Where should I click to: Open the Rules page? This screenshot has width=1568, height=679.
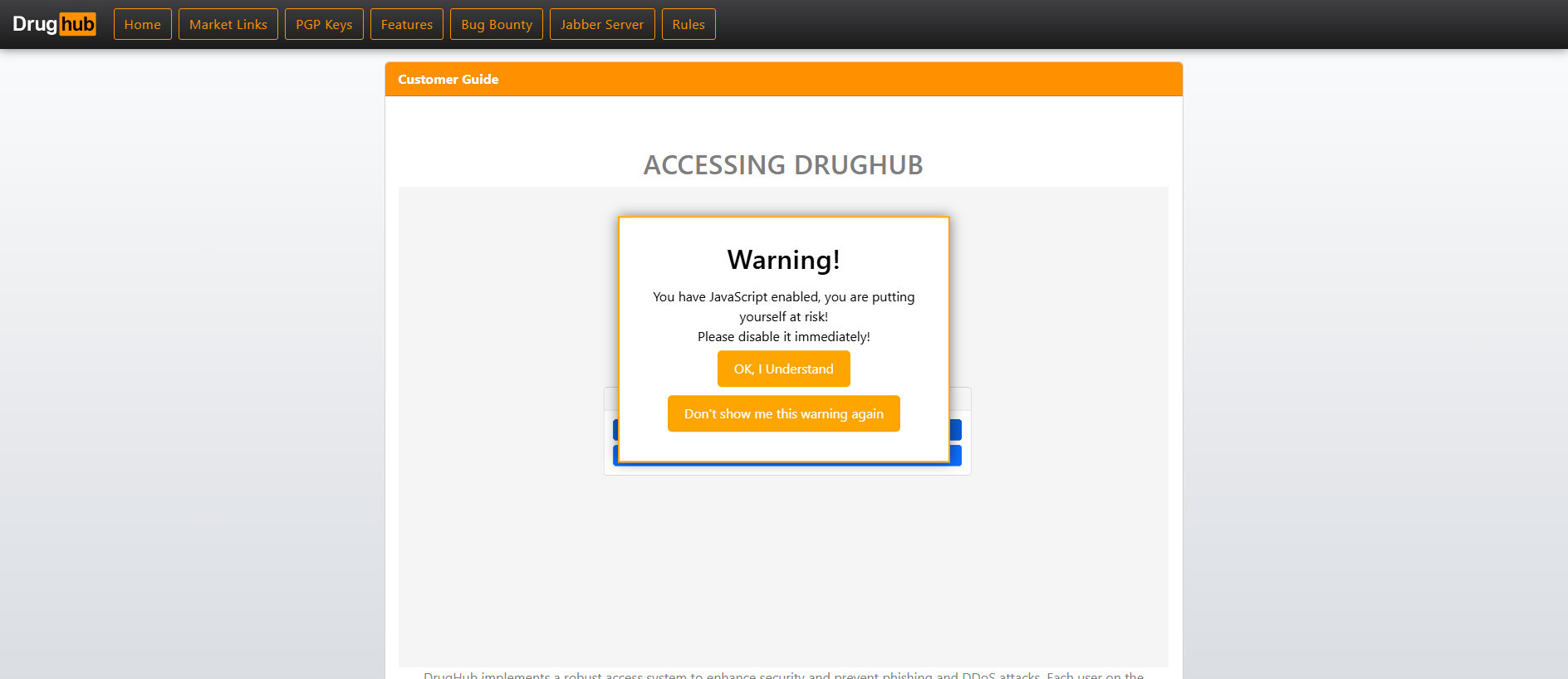[x=688, y=24]
